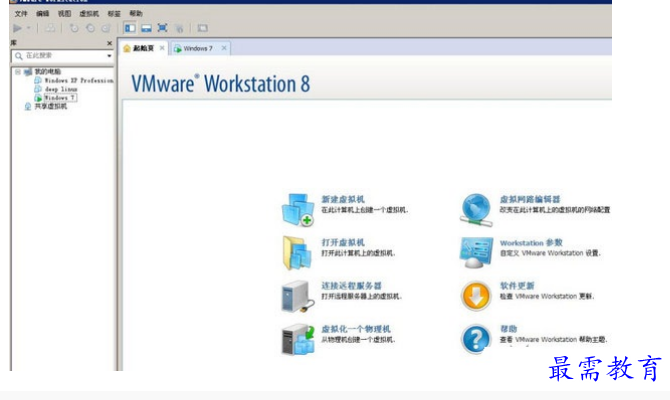Image resolution: width=670 pixels, height=400 pixels.
Task: Collapse the 我的电脑 tree node
Action: click(x=18, y=71)
